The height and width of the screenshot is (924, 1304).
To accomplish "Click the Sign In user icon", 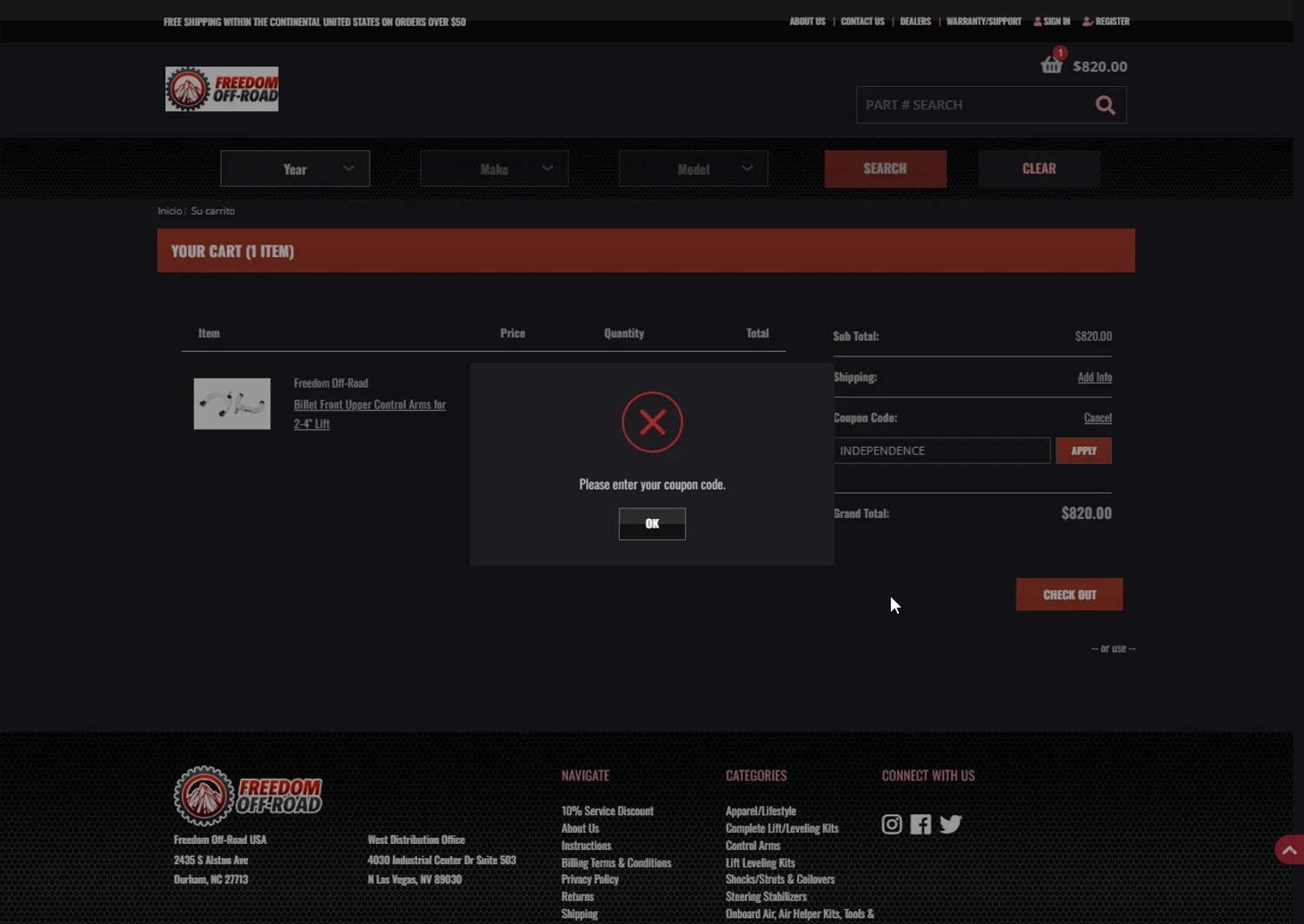I will pyautogui.click(x=1037, y=22).
